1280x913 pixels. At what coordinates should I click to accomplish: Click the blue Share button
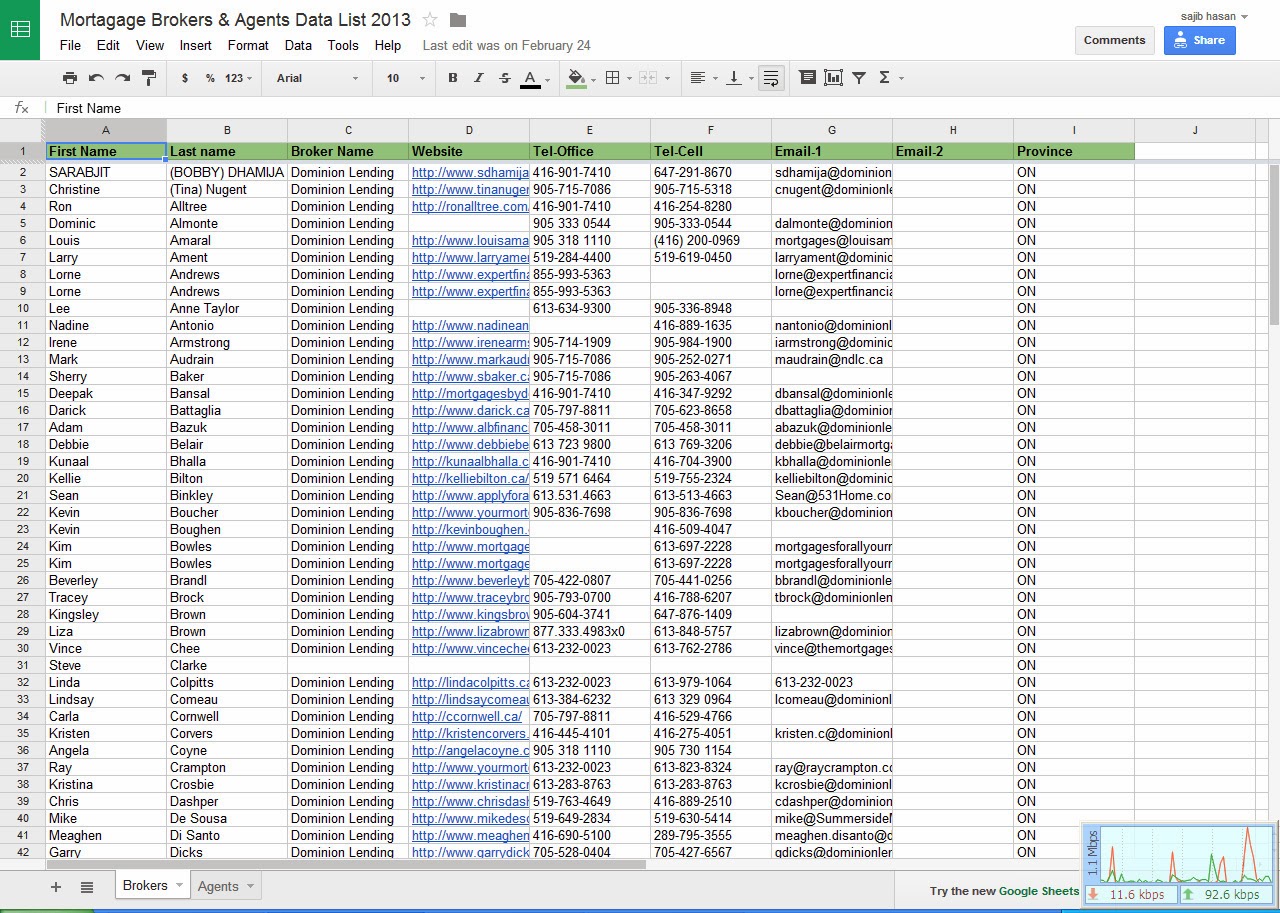(x=1199, y=40)
